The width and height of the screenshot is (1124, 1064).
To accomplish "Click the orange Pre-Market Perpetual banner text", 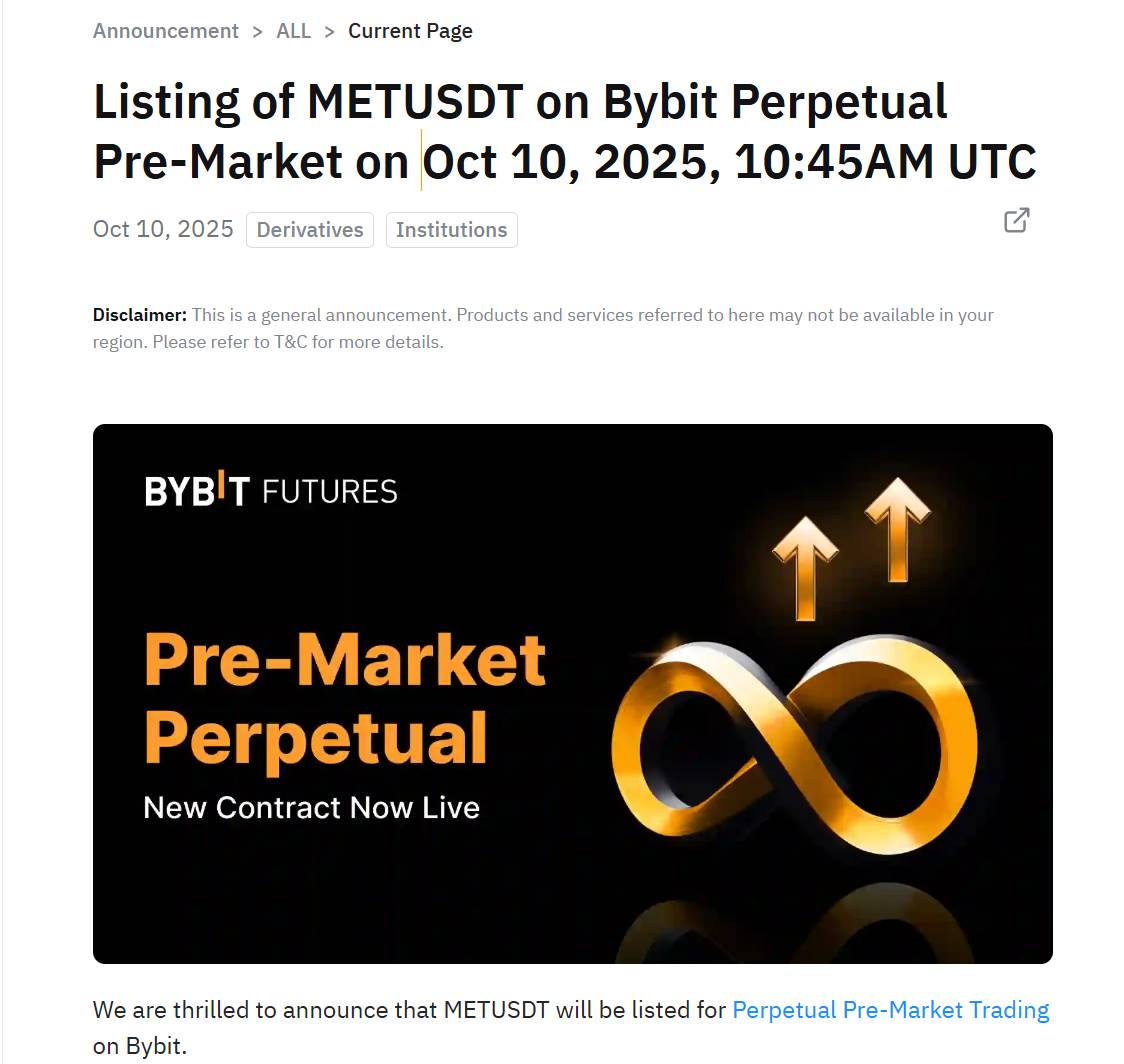I will click(345, 698).
